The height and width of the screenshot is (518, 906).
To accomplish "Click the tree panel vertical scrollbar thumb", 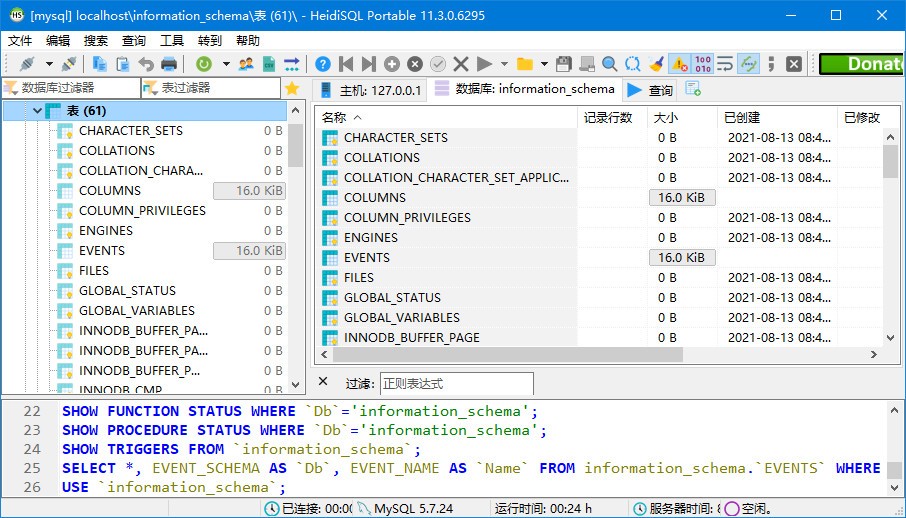I will click(296, 145).
